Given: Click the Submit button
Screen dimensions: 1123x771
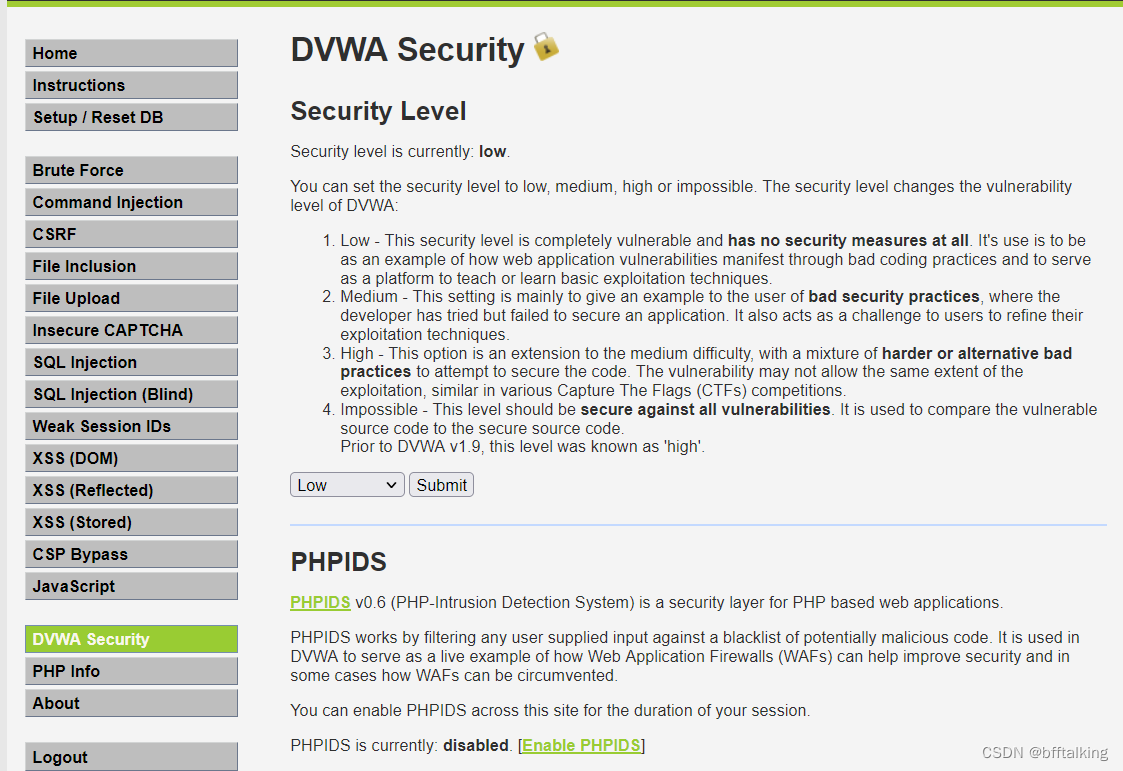Looking at the screenshot, I should point(441,485).
